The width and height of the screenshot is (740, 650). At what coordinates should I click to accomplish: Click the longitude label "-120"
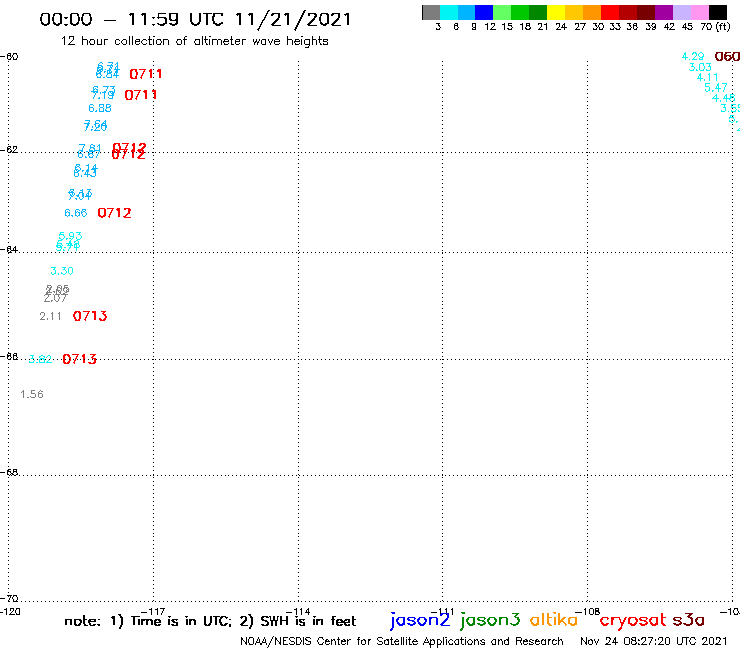point(10,612)
